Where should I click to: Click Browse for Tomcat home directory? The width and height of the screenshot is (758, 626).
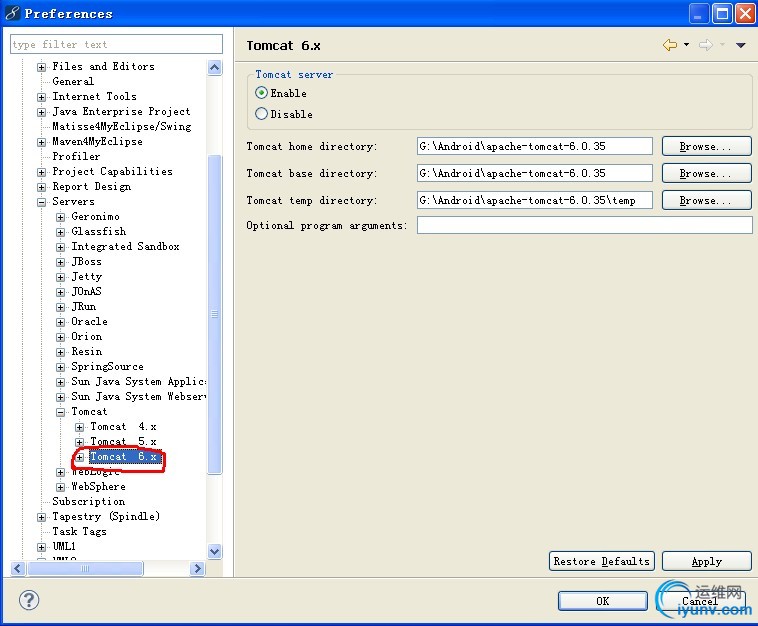pyautogui.click(x=706, y=146)
